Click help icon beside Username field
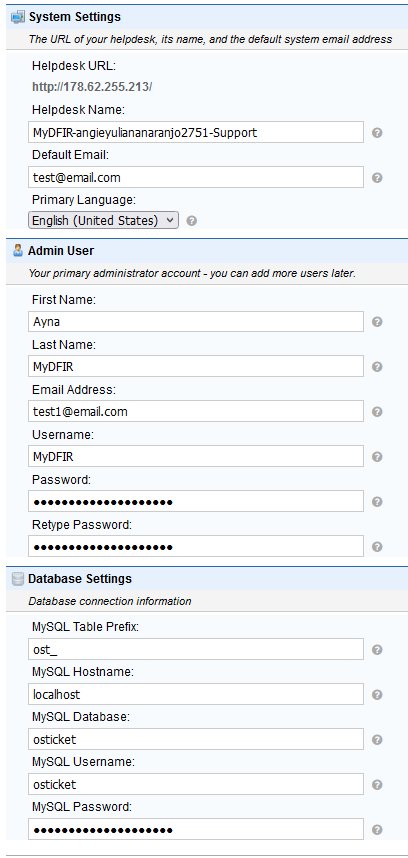The width and height of the screenshot is (408, 858). (x=377, y=456)
